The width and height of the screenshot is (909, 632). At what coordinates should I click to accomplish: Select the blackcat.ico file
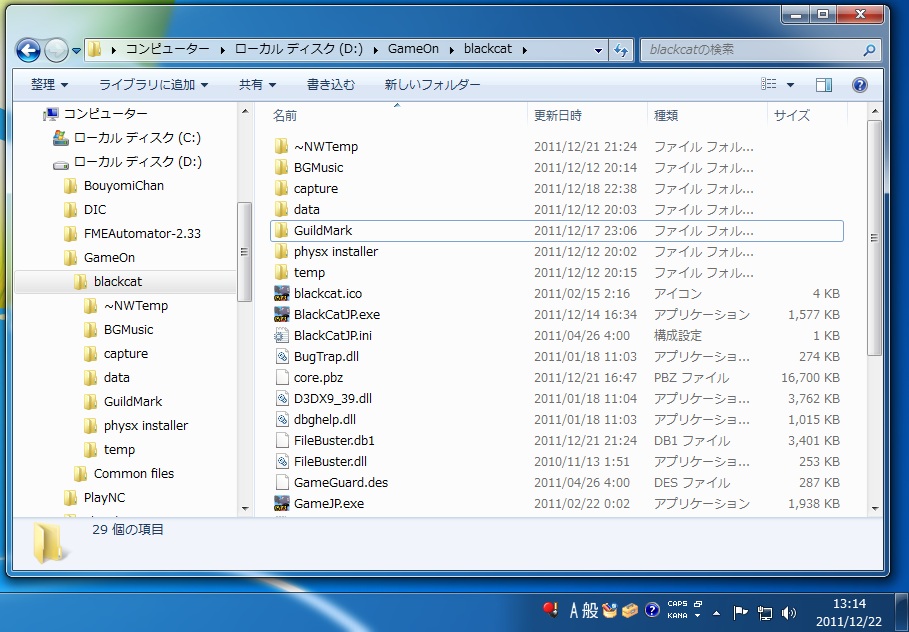pyautogui.click(x=327, y=293)
